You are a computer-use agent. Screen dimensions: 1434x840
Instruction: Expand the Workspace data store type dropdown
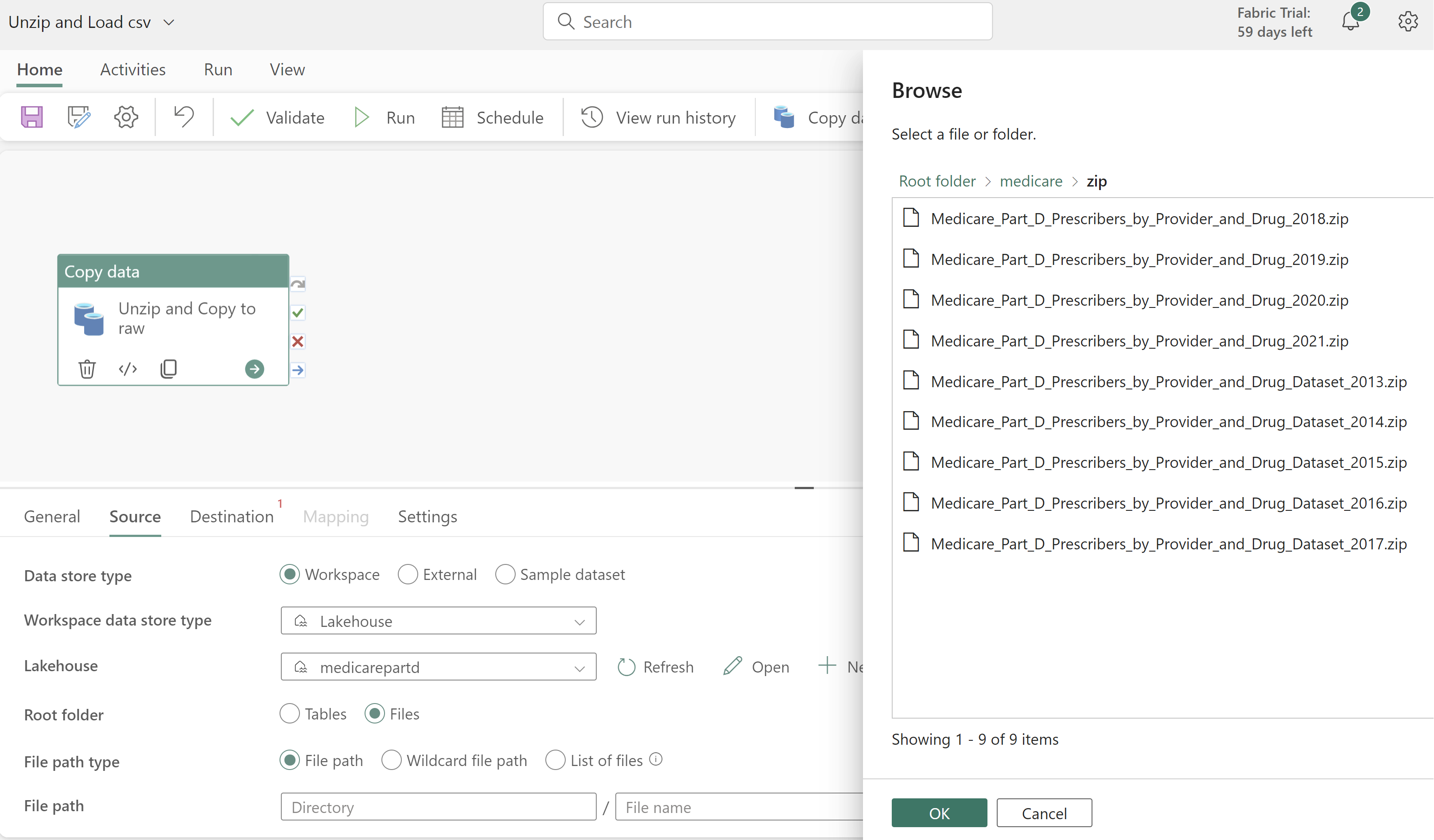pyautogui.click(x=438, y=621)
